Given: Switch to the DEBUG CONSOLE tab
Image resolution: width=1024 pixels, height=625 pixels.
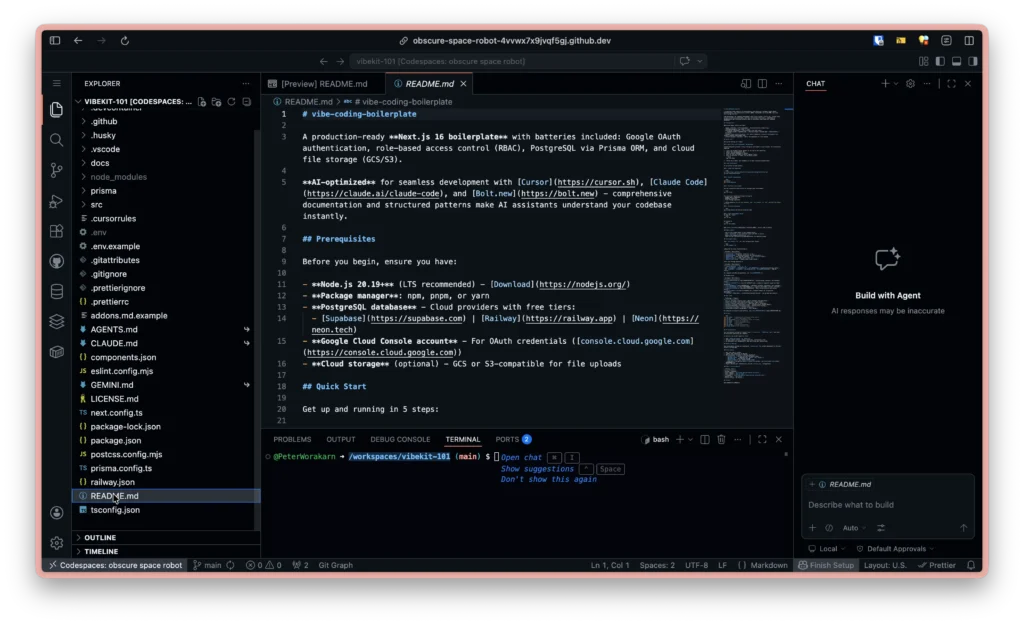Looking at the screenshot, I should click(400, 440).
